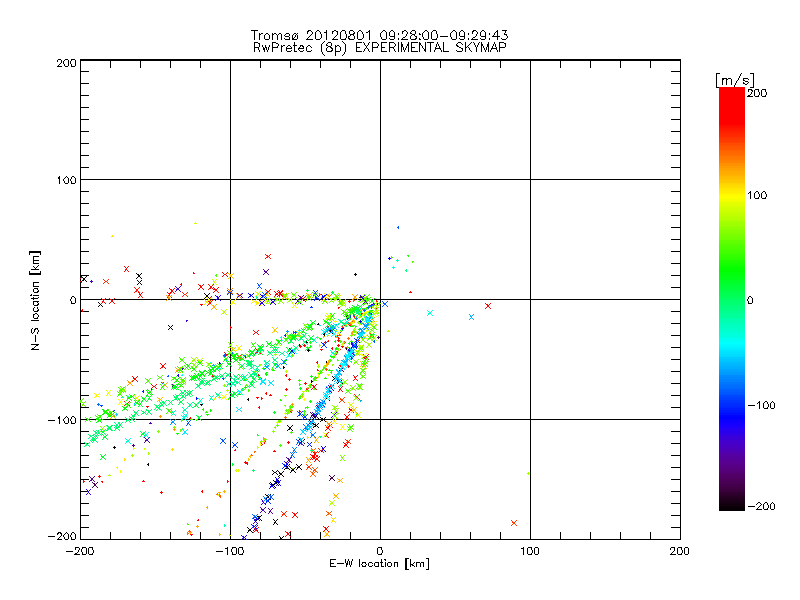Viewport: 800px width, 600px height.
Task: Click the red X marker east of origin near 70 km
Action: tap(488, 306)
